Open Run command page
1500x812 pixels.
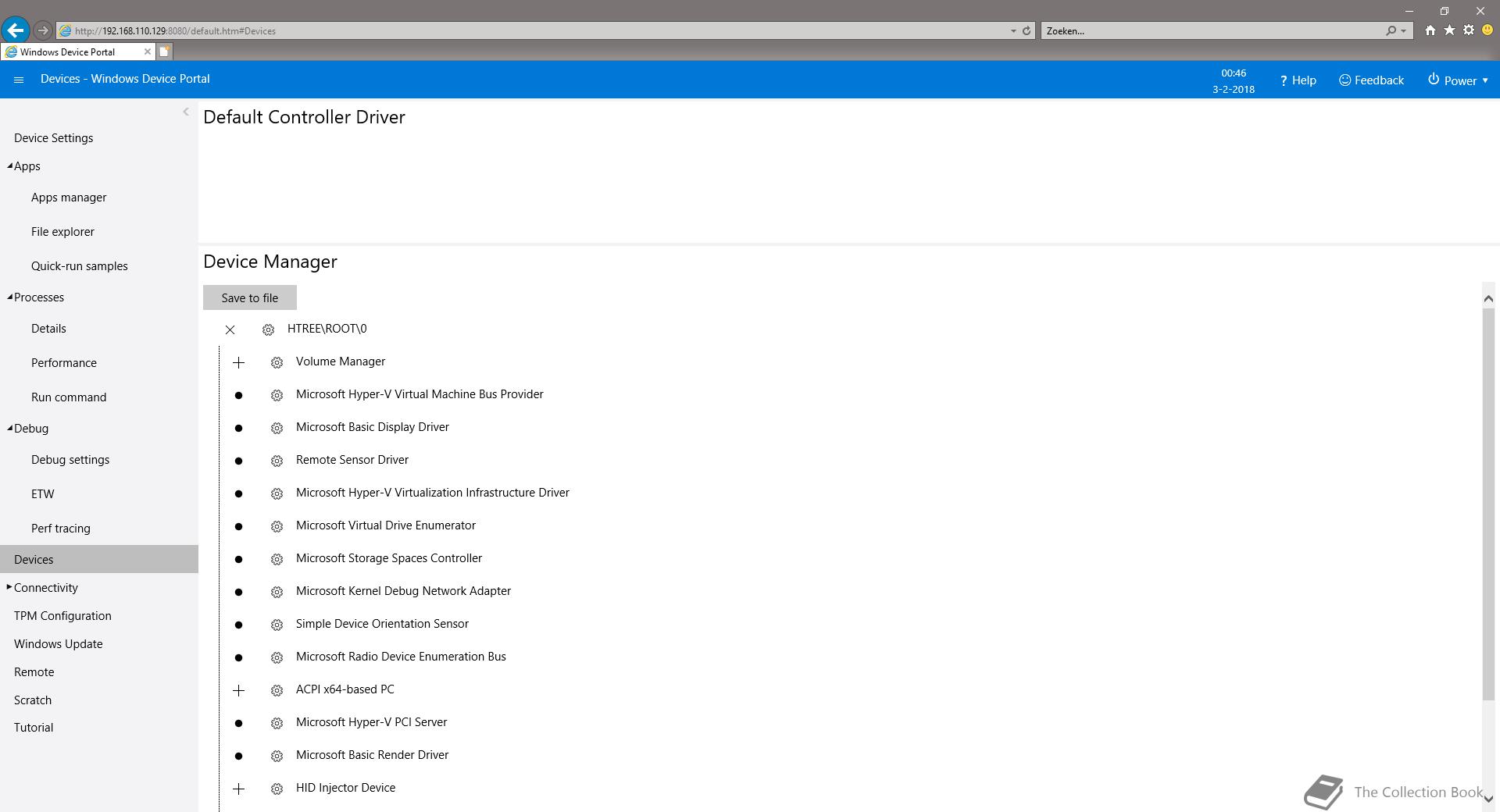tap(69, 397)
